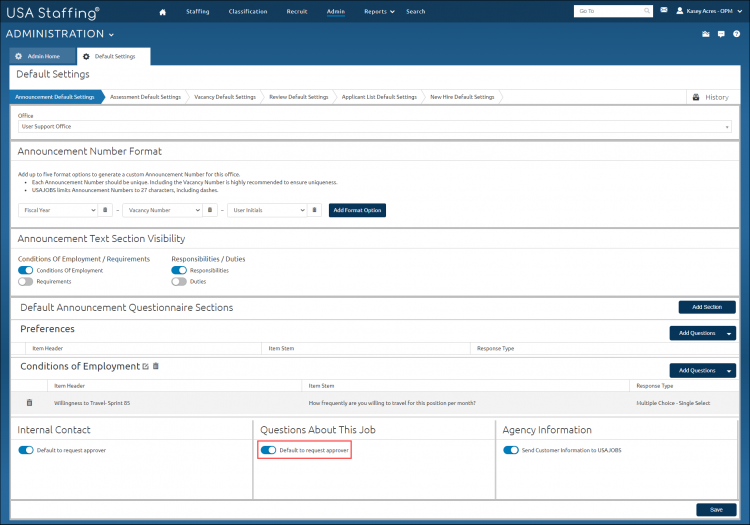Select Announcement Default Settings step

(x=55, y=97)
